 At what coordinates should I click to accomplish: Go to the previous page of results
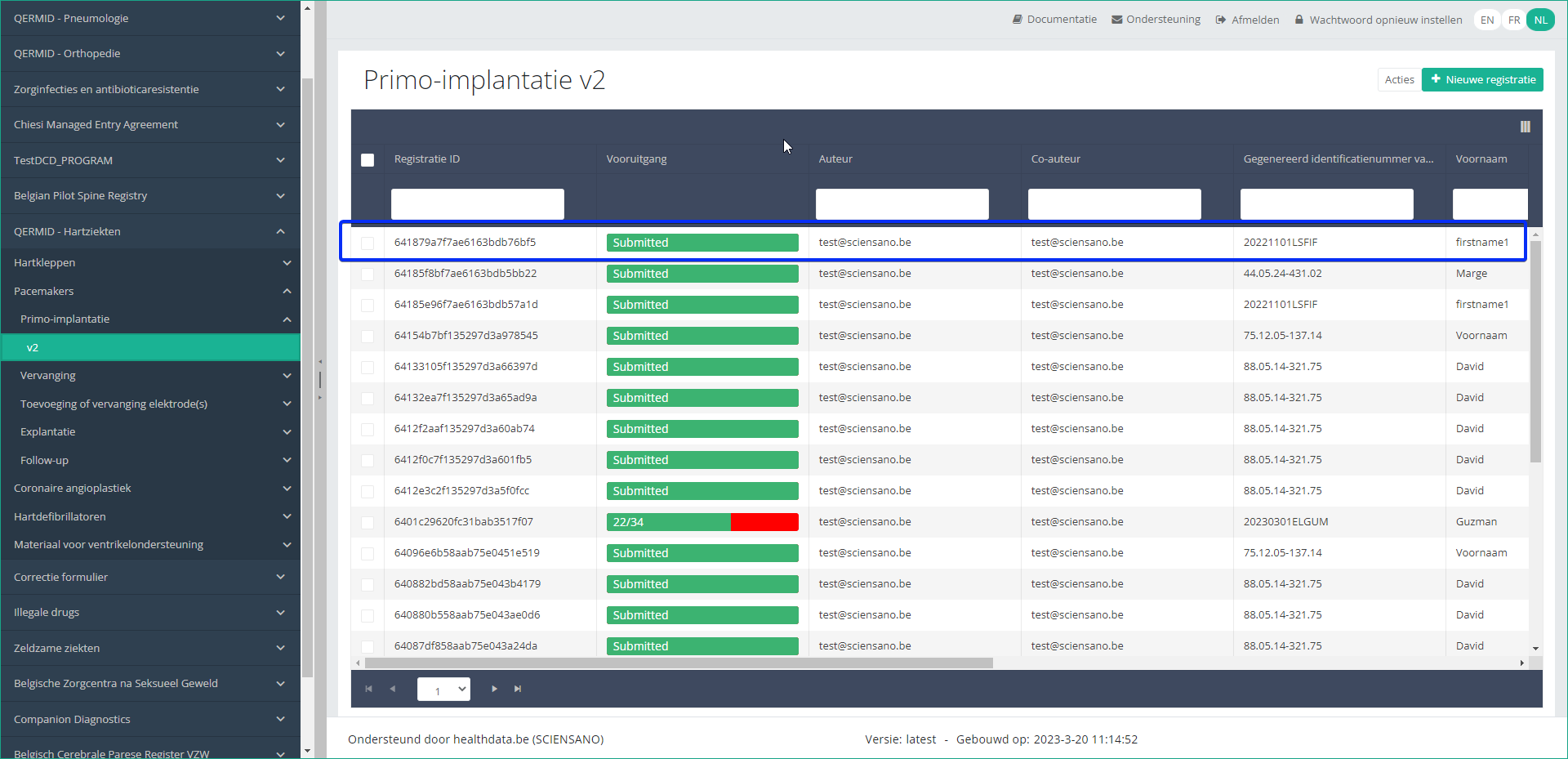[393, 689]
